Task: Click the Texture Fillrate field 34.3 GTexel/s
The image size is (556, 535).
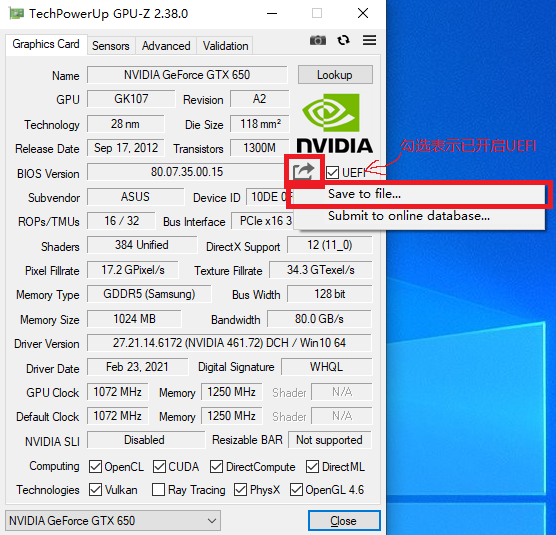Action: coord(321,270)
